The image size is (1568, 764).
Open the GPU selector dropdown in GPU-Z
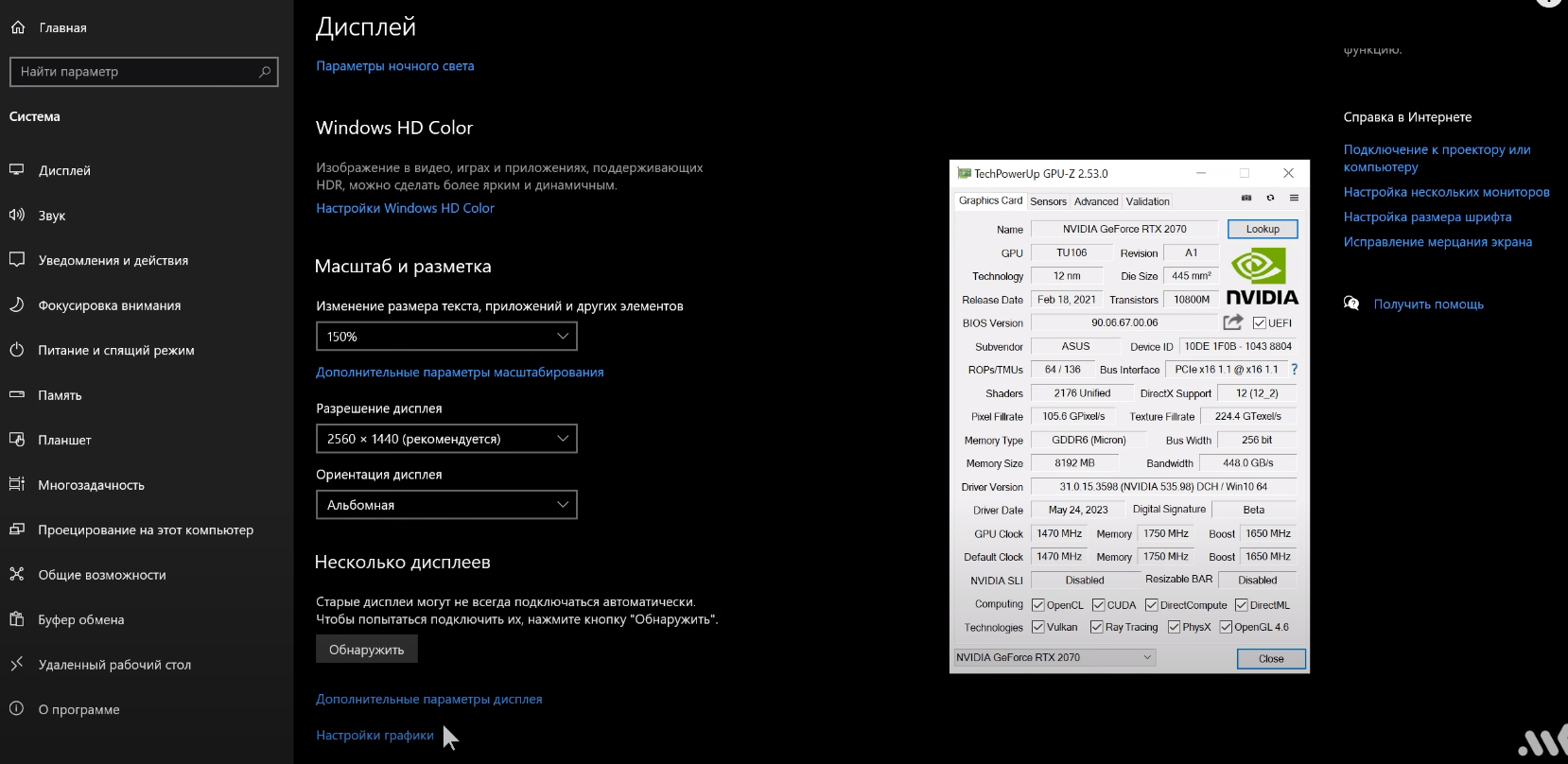(1054, 657)
